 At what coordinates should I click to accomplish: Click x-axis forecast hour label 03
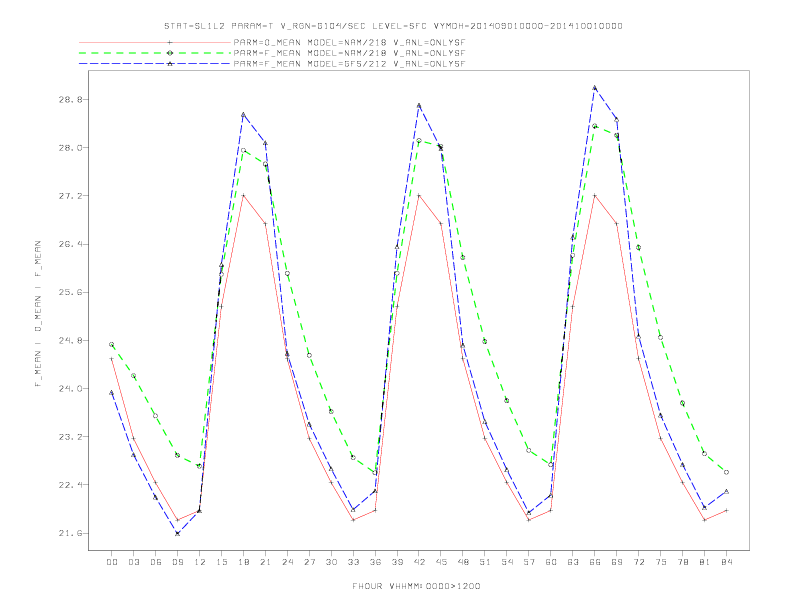point(133,562)
